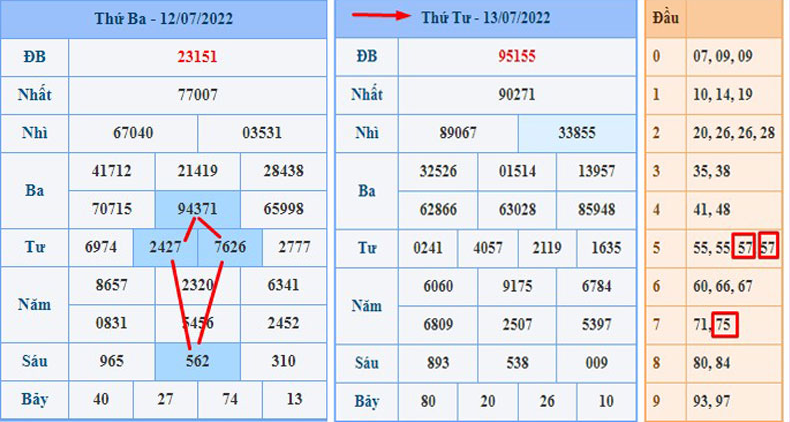Click the red arrow beside Thứ Tư header

[x=383, y=17]
